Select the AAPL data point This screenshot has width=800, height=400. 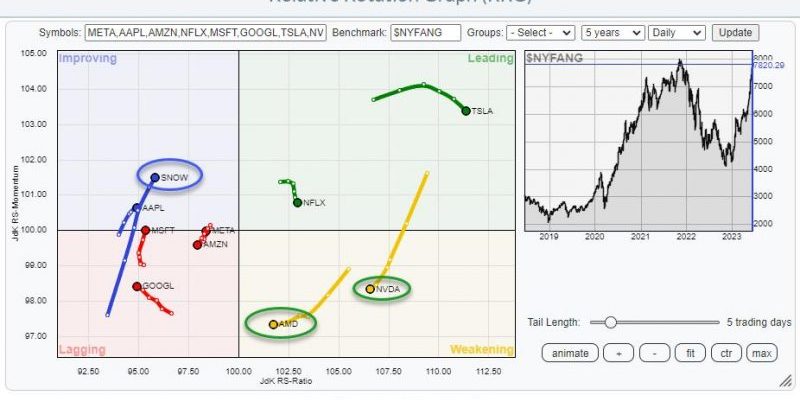[136, 208]
